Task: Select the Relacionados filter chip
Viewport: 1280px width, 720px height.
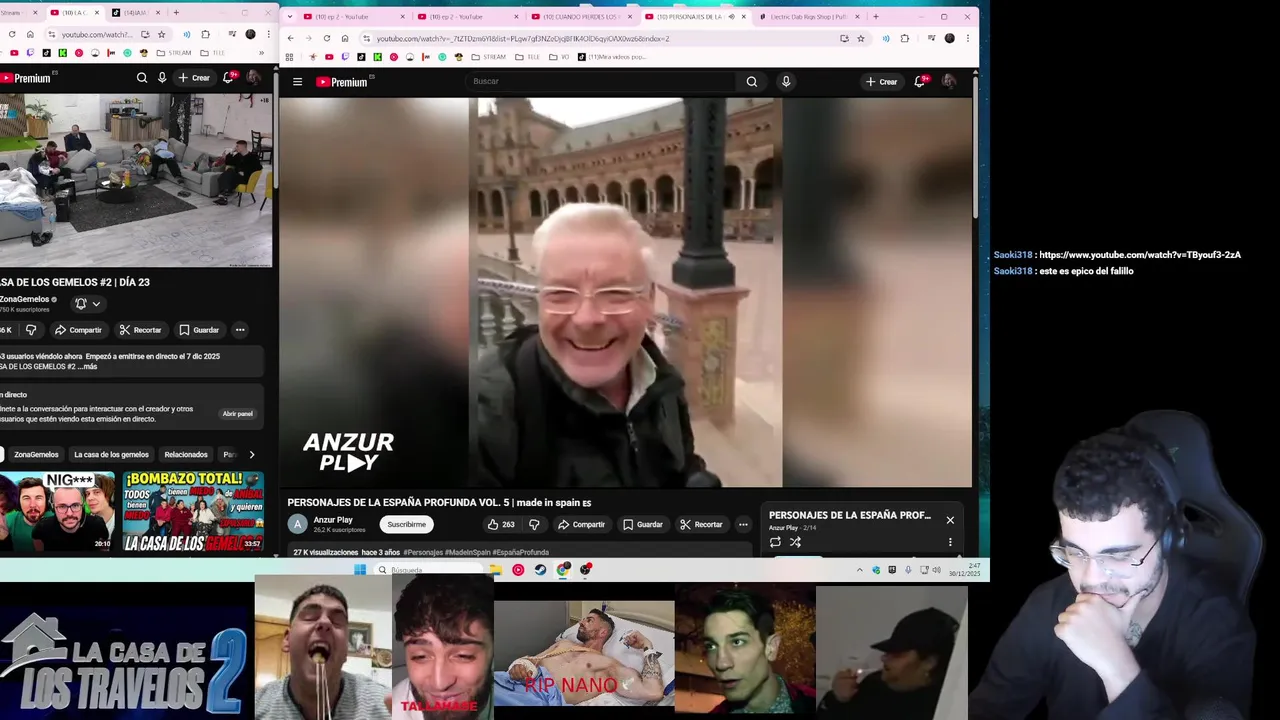Action: coord(186,454)
